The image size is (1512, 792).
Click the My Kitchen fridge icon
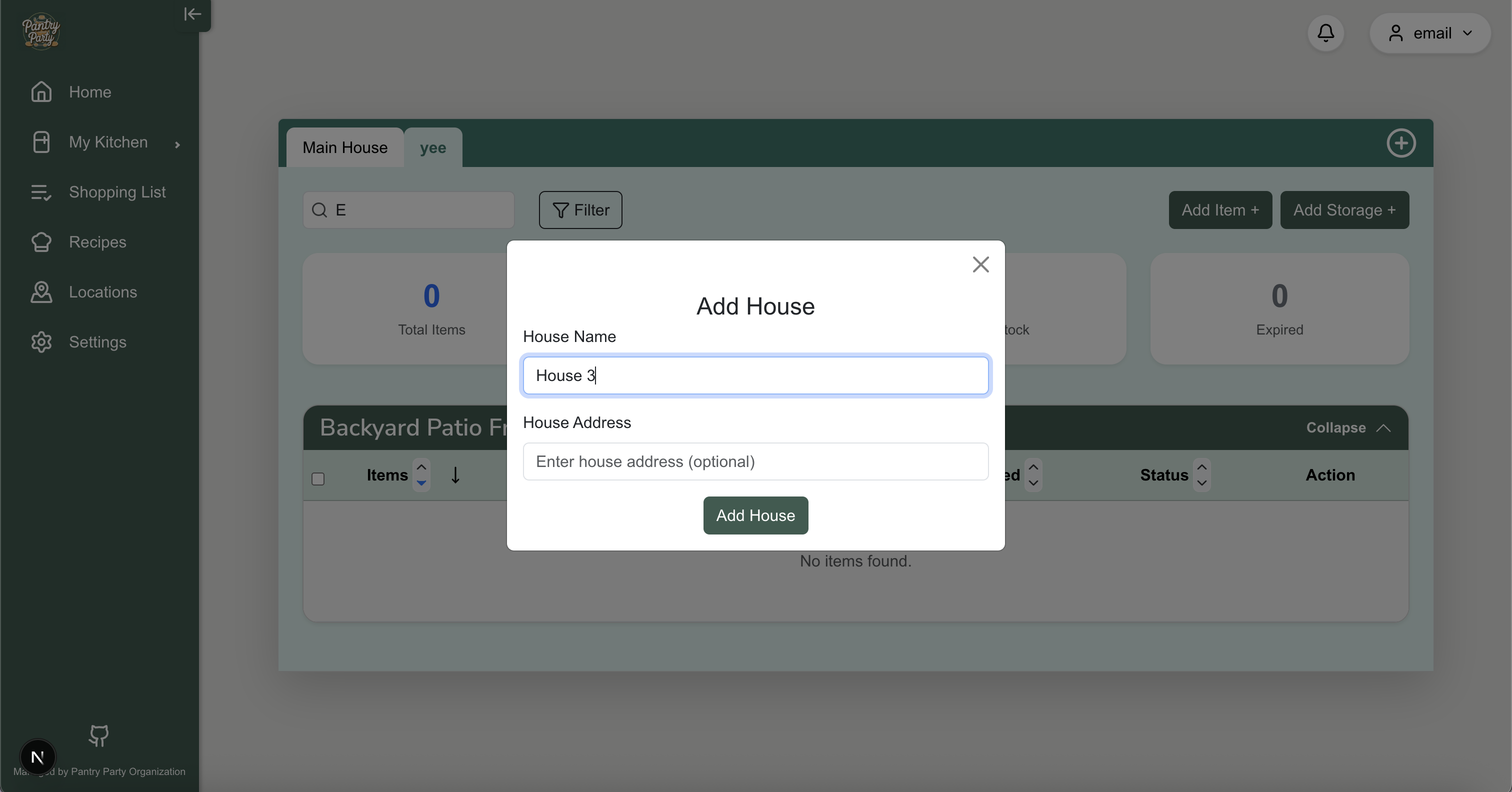(41, 141)
